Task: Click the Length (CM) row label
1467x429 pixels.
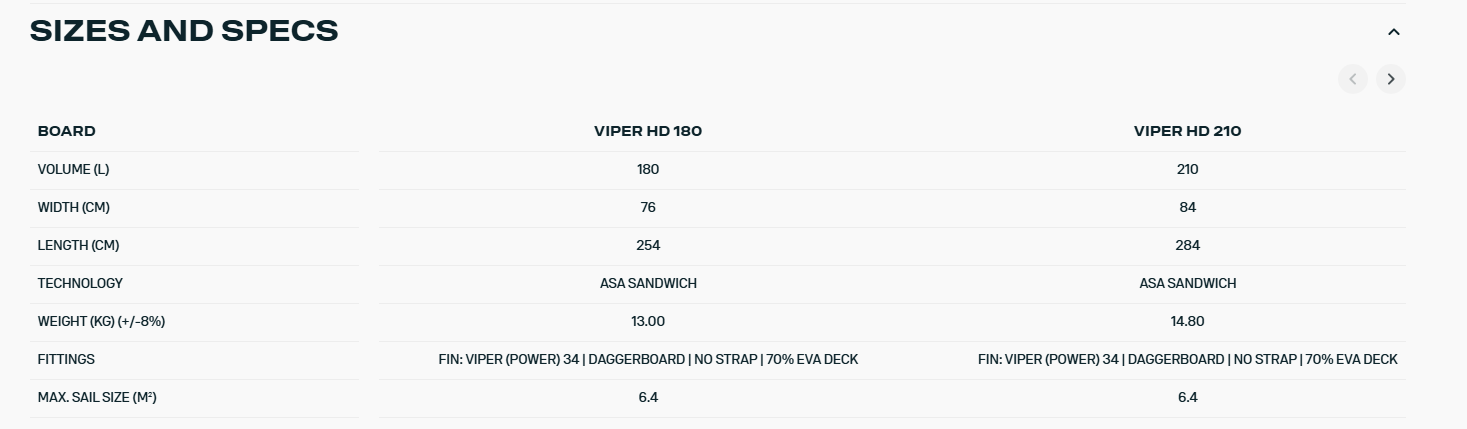Action: click(x=78, y=245)
